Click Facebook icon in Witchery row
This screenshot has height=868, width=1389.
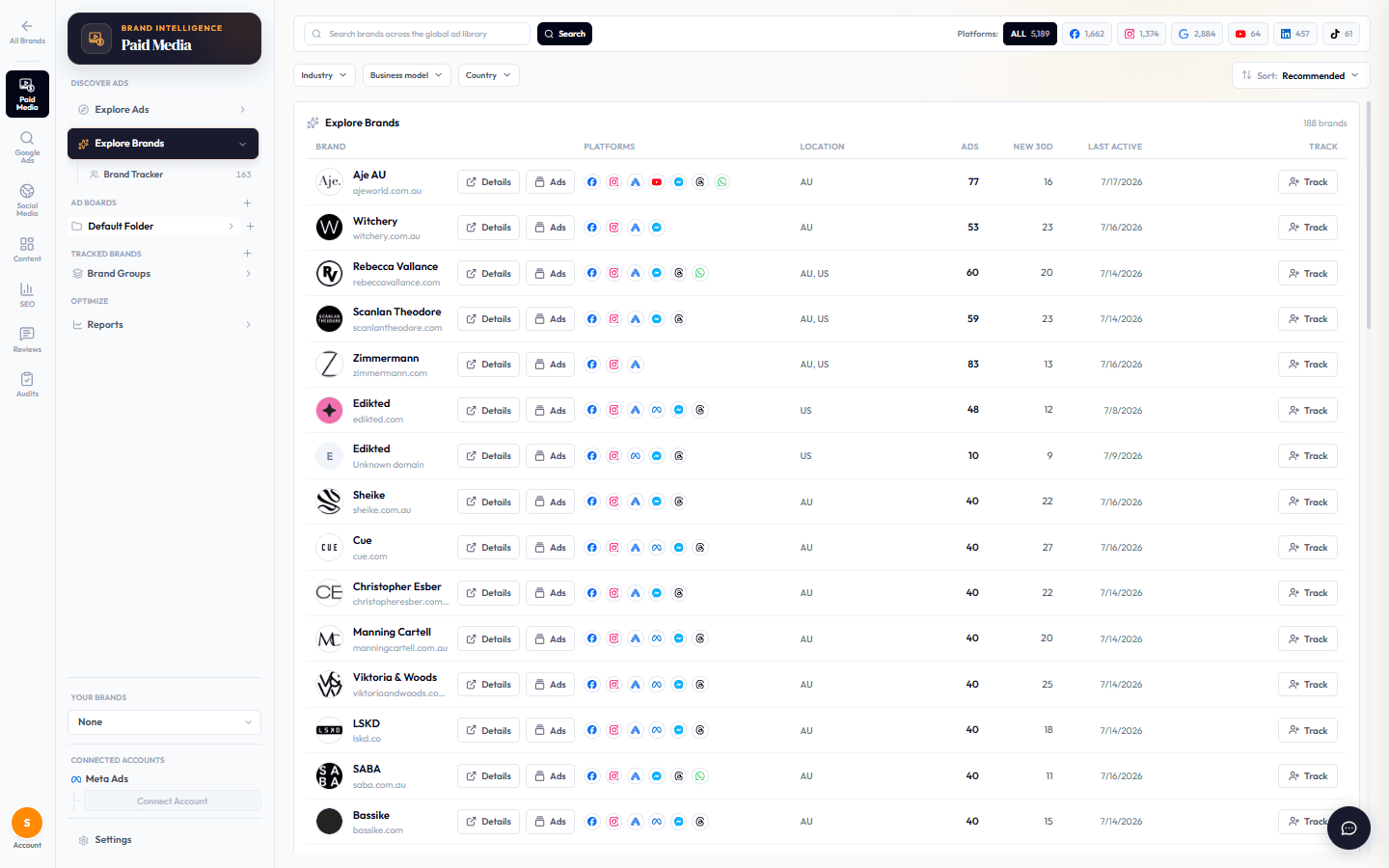pyautogui.click(x=592, y=228)
